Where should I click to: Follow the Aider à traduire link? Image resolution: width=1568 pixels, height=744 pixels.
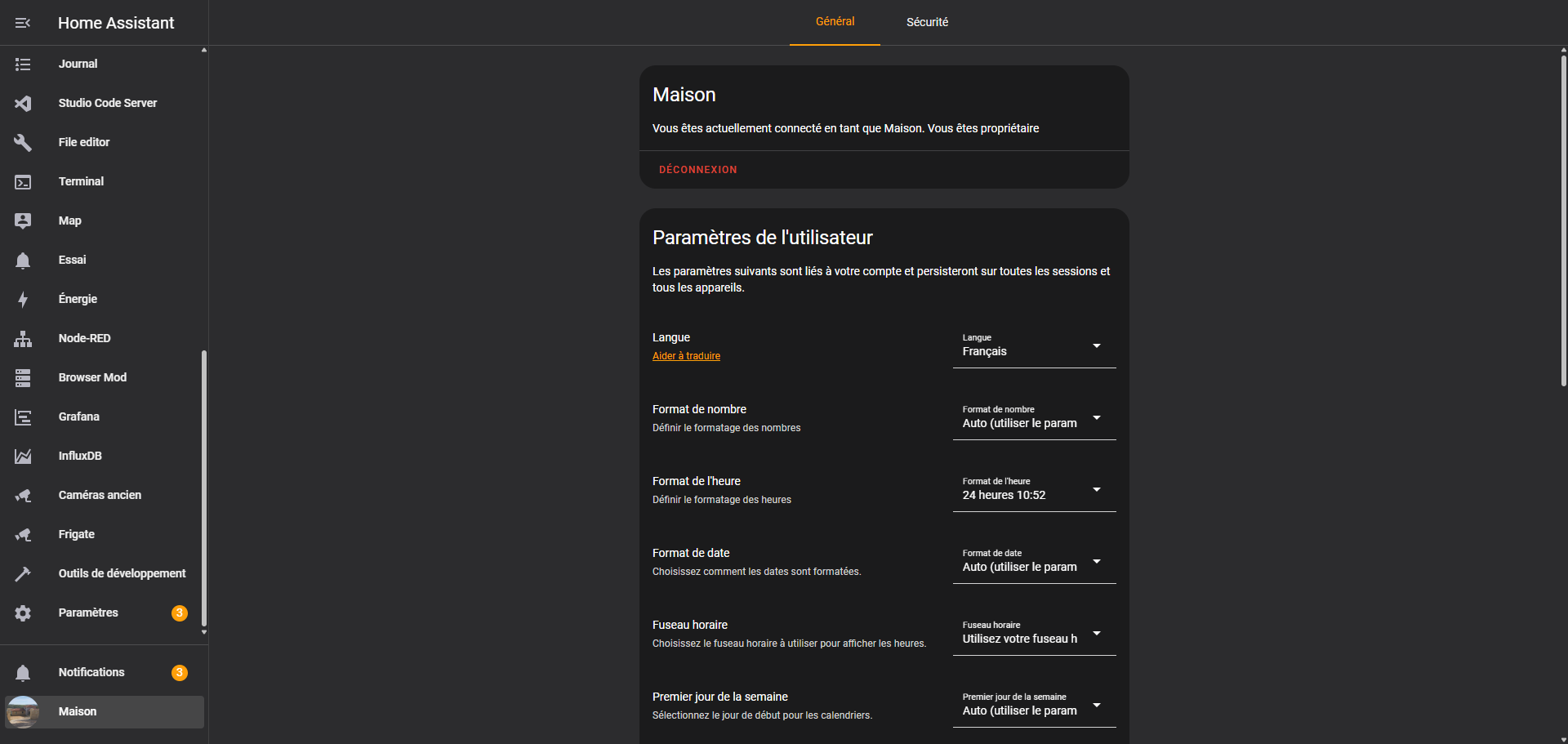click(x=686, y=356)
